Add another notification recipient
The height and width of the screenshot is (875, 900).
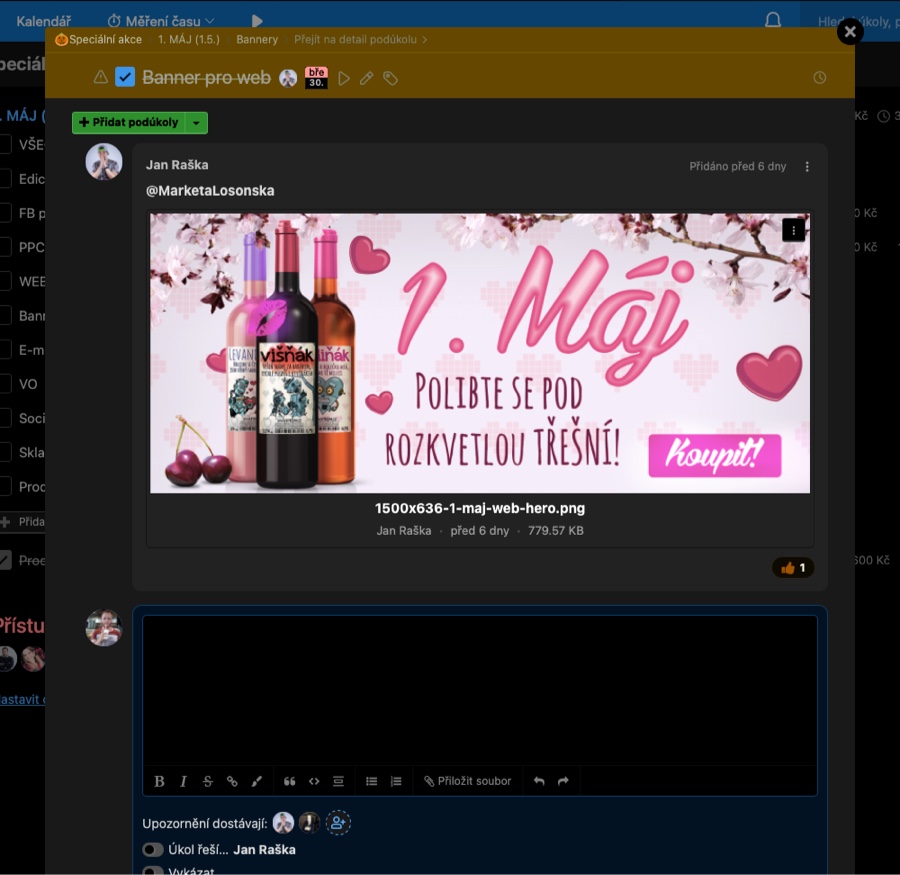click(339, 823)
